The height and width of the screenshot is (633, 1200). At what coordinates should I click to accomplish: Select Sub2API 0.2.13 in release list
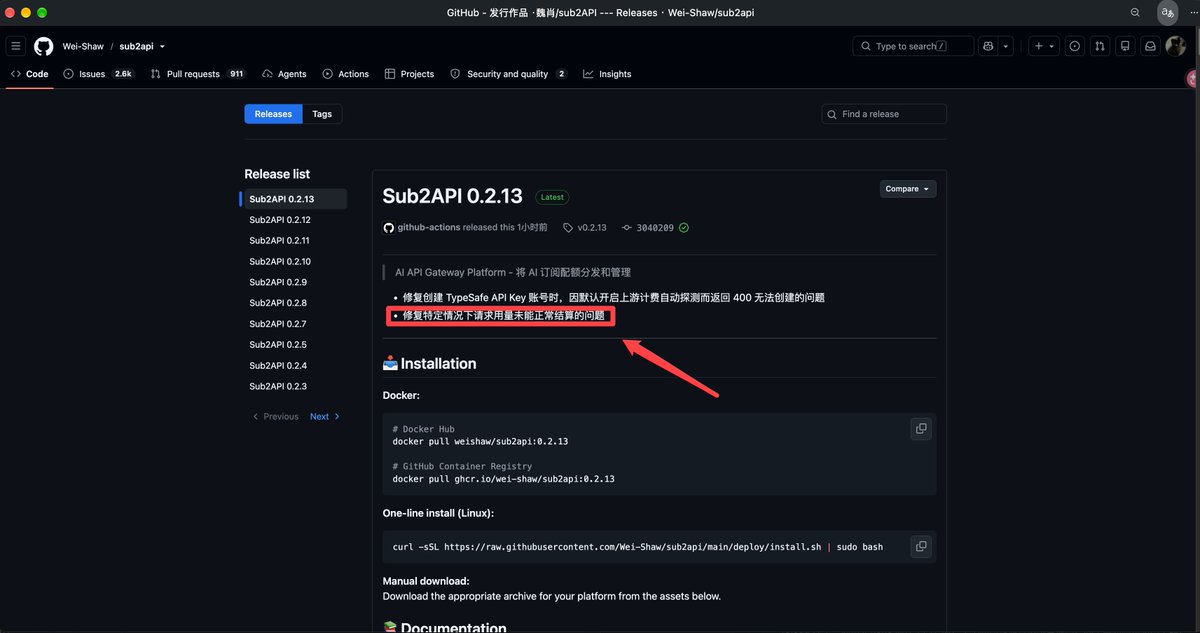tap(294, 199)
